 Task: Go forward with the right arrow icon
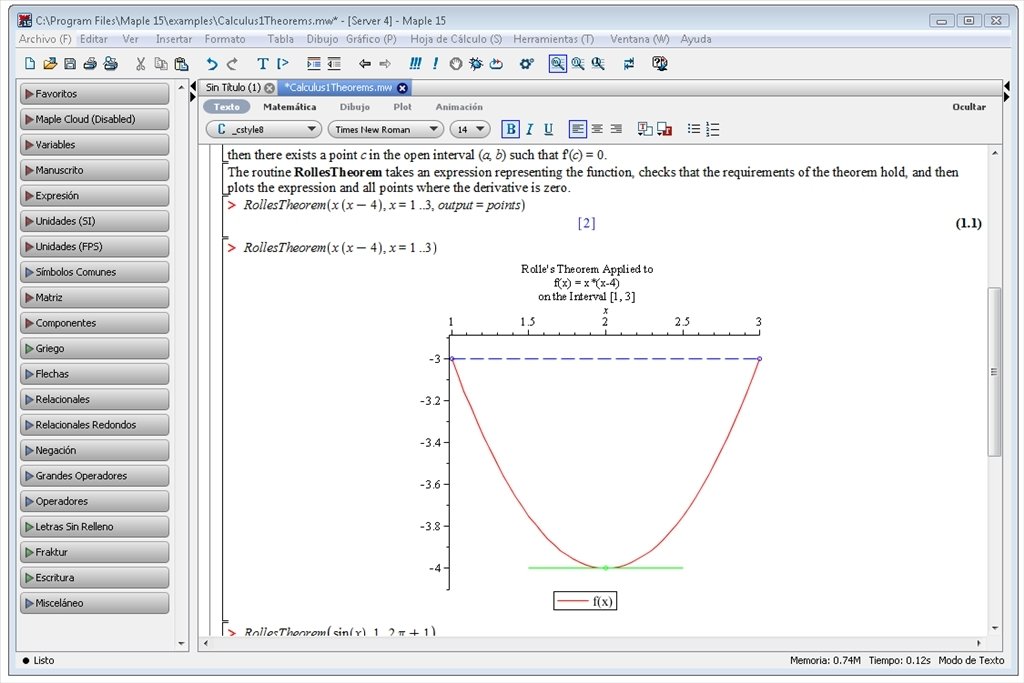385,63
